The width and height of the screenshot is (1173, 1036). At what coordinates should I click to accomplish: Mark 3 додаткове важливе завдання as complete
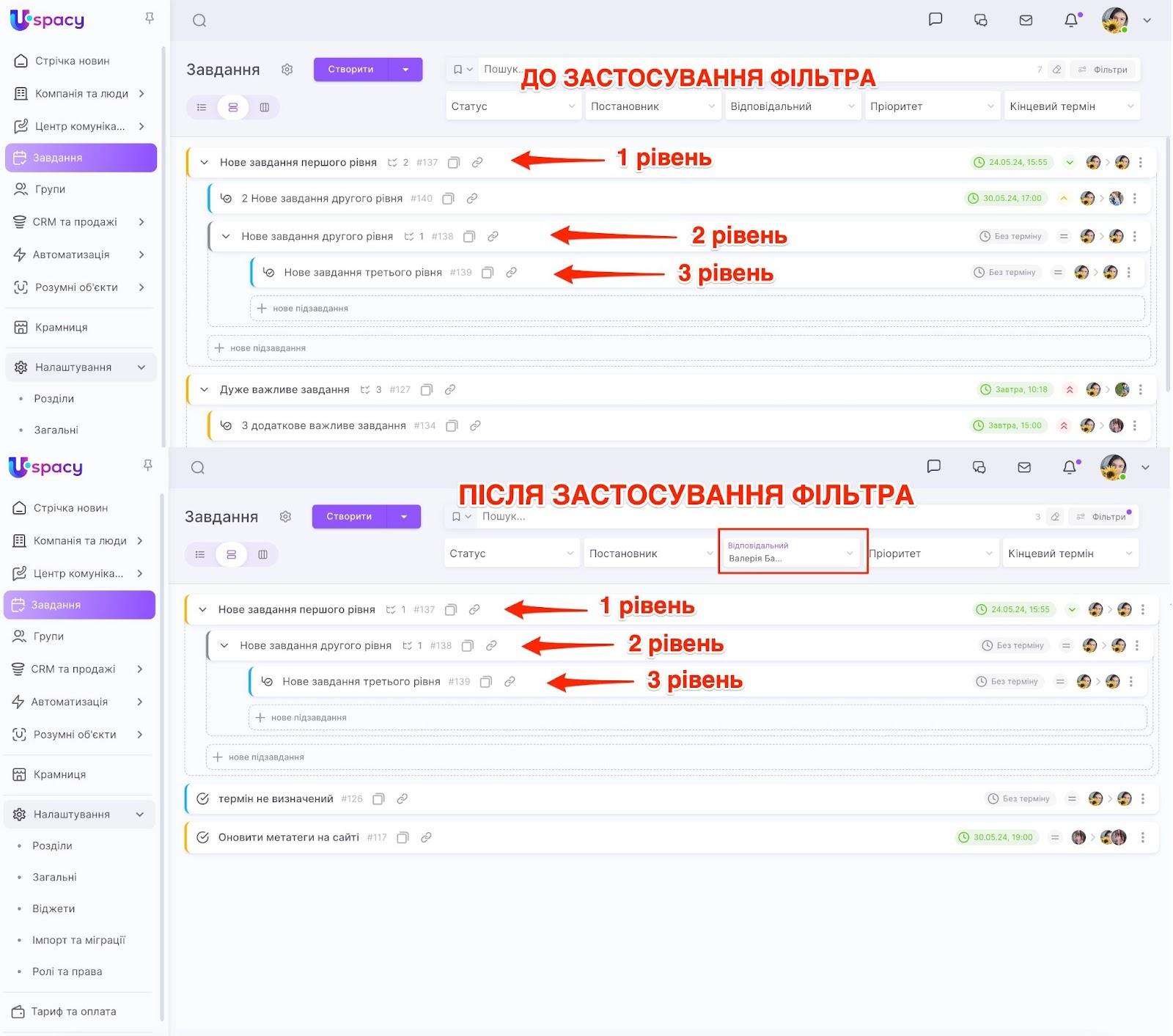[x=227, y=426]
